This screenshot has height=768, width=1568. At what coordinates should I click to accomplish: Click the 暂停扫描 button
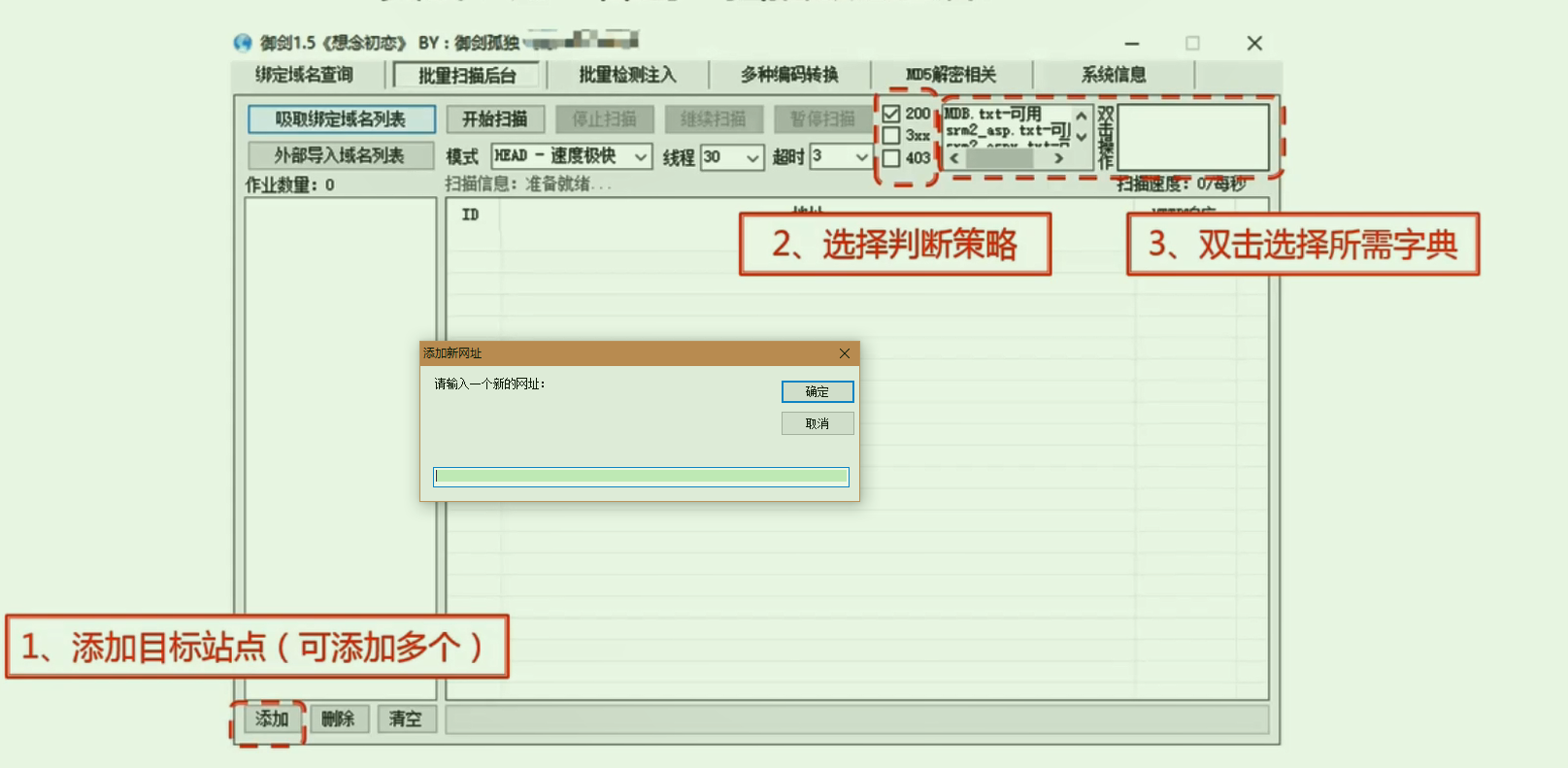click(822, 119)
